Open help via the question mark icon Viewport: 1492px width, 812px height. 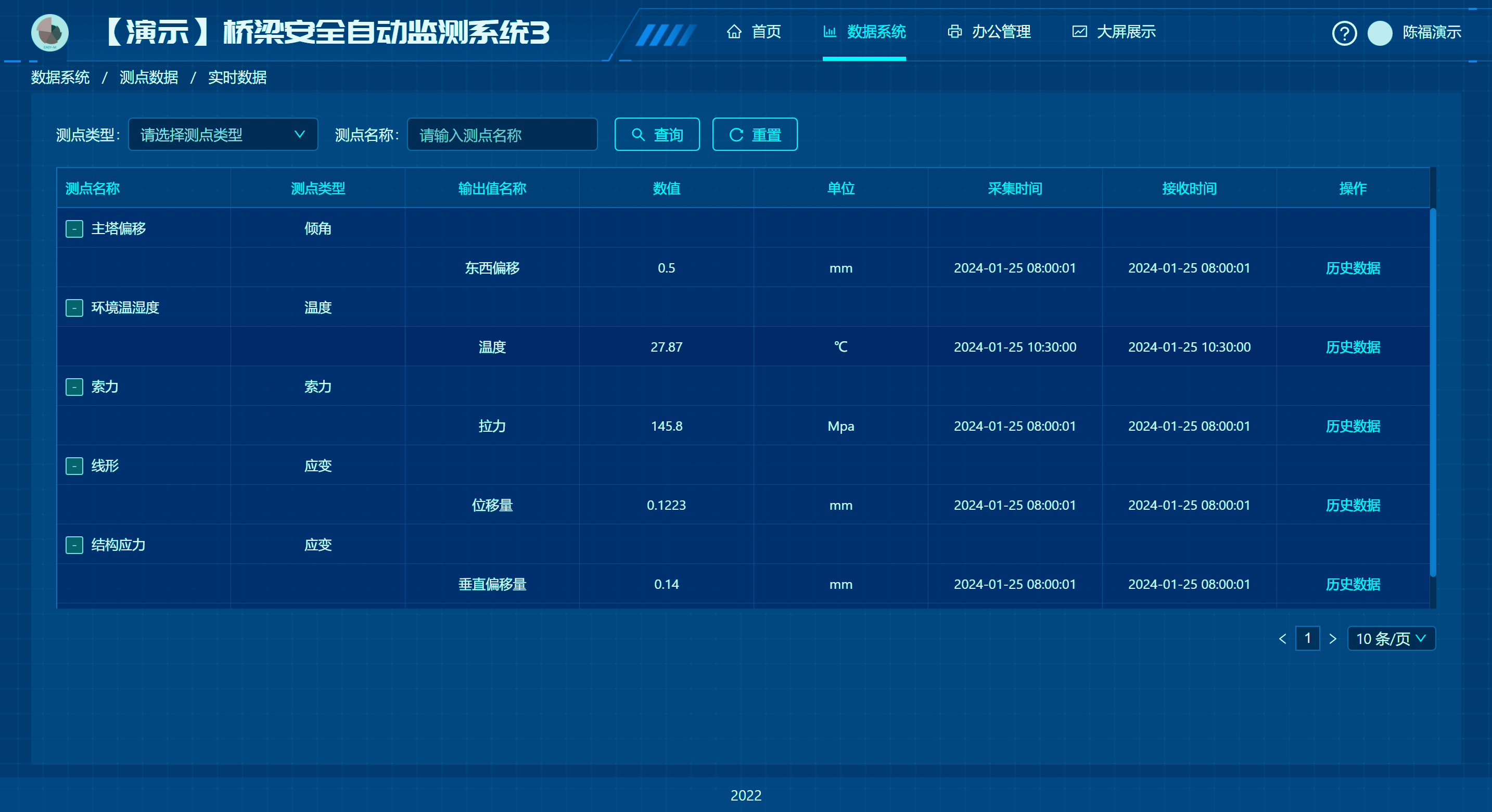point(1344,33)
